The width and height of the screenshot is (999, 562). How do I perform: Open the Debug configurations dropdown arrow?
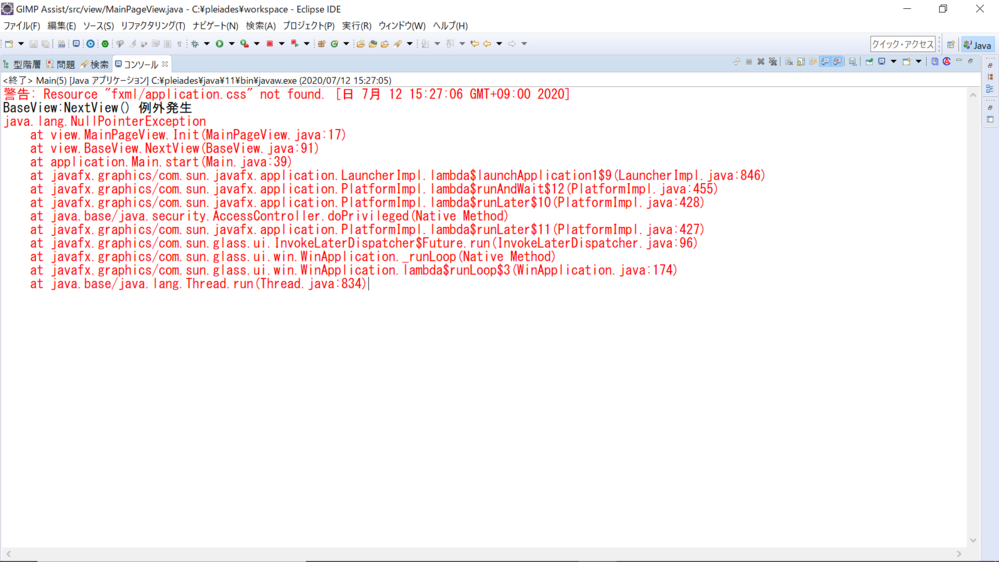206,44
